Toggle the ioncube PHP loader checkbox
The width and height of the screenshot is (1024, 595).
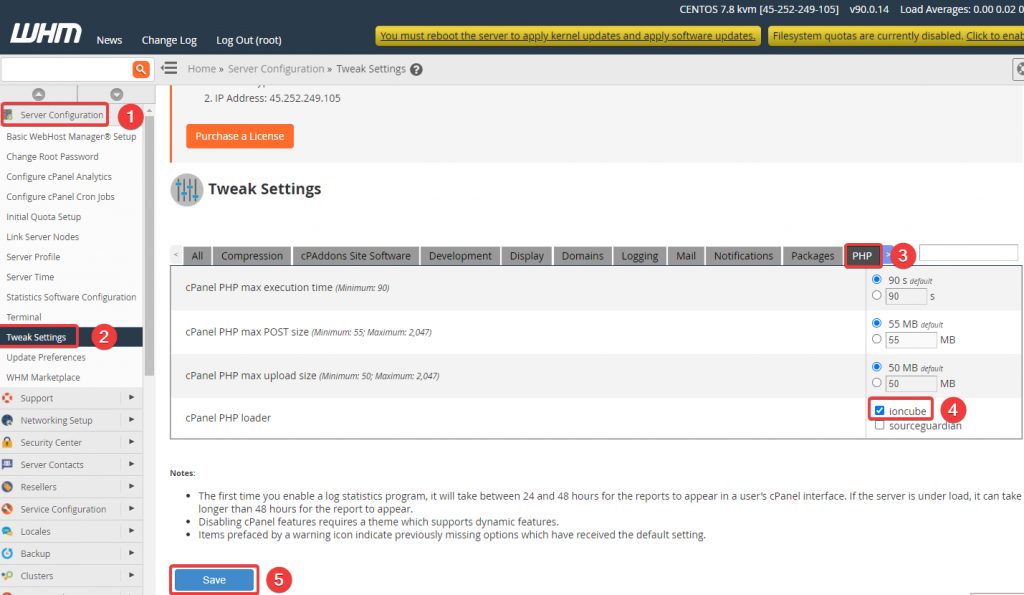click(x=879, y=411)
